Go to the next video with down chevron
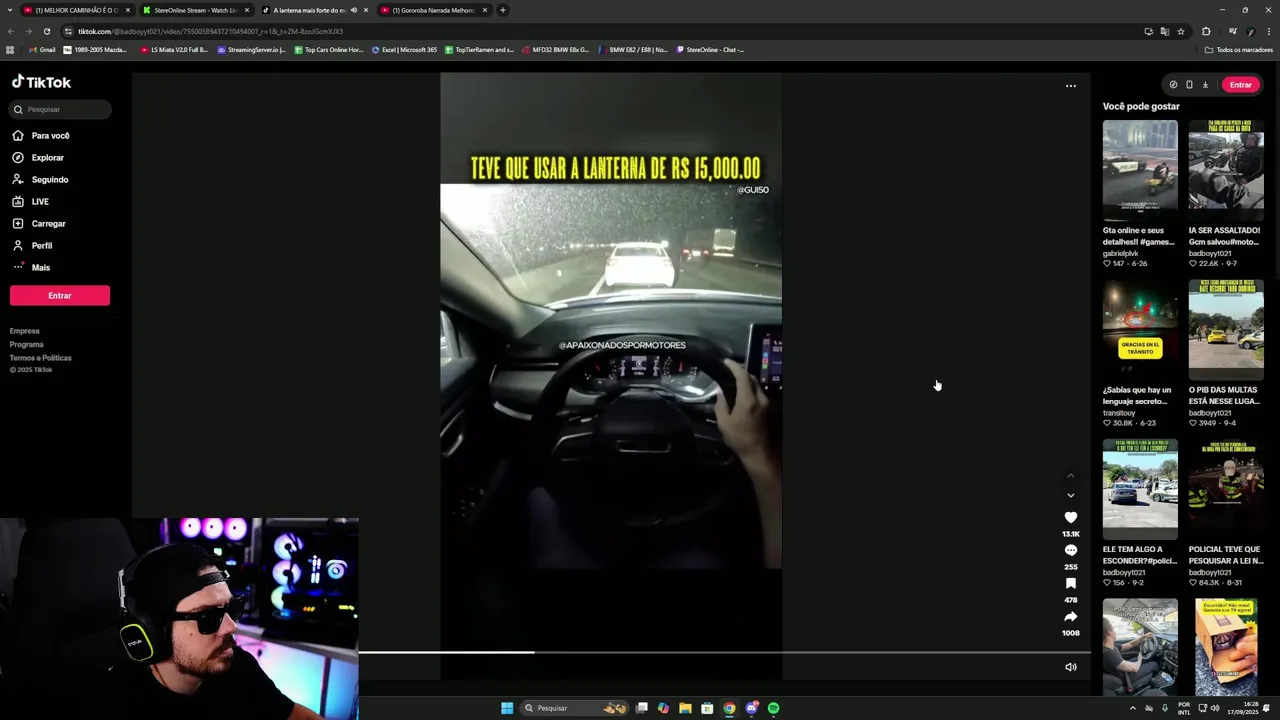The image size is (1280, 720). click(x=1071, y=495)
